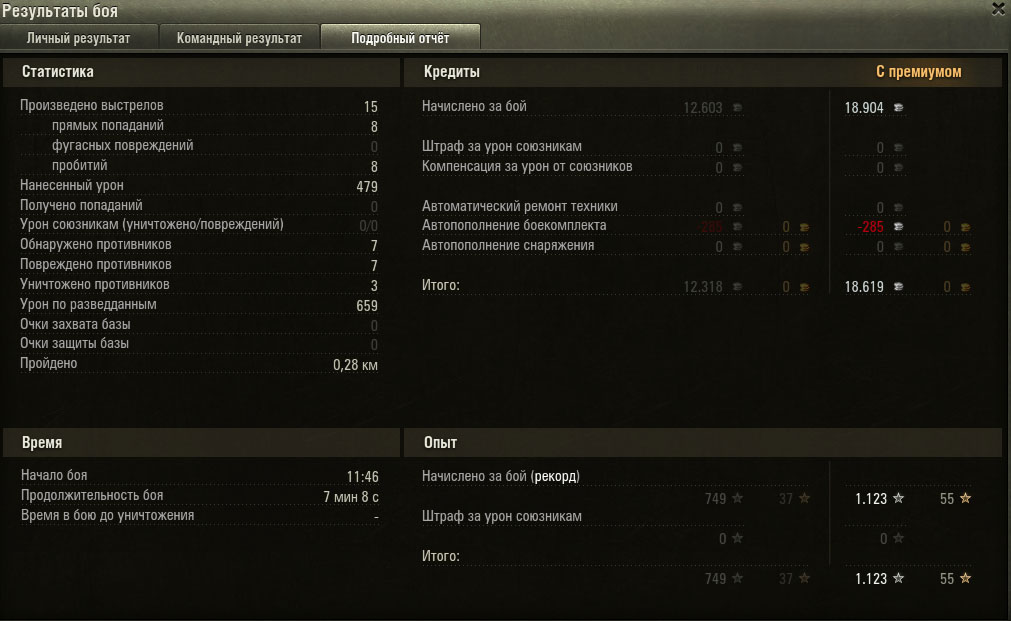Close the Результаты боя window
Image resolution: width=1011 pixels, height=621 pixels.
[999, 9]
